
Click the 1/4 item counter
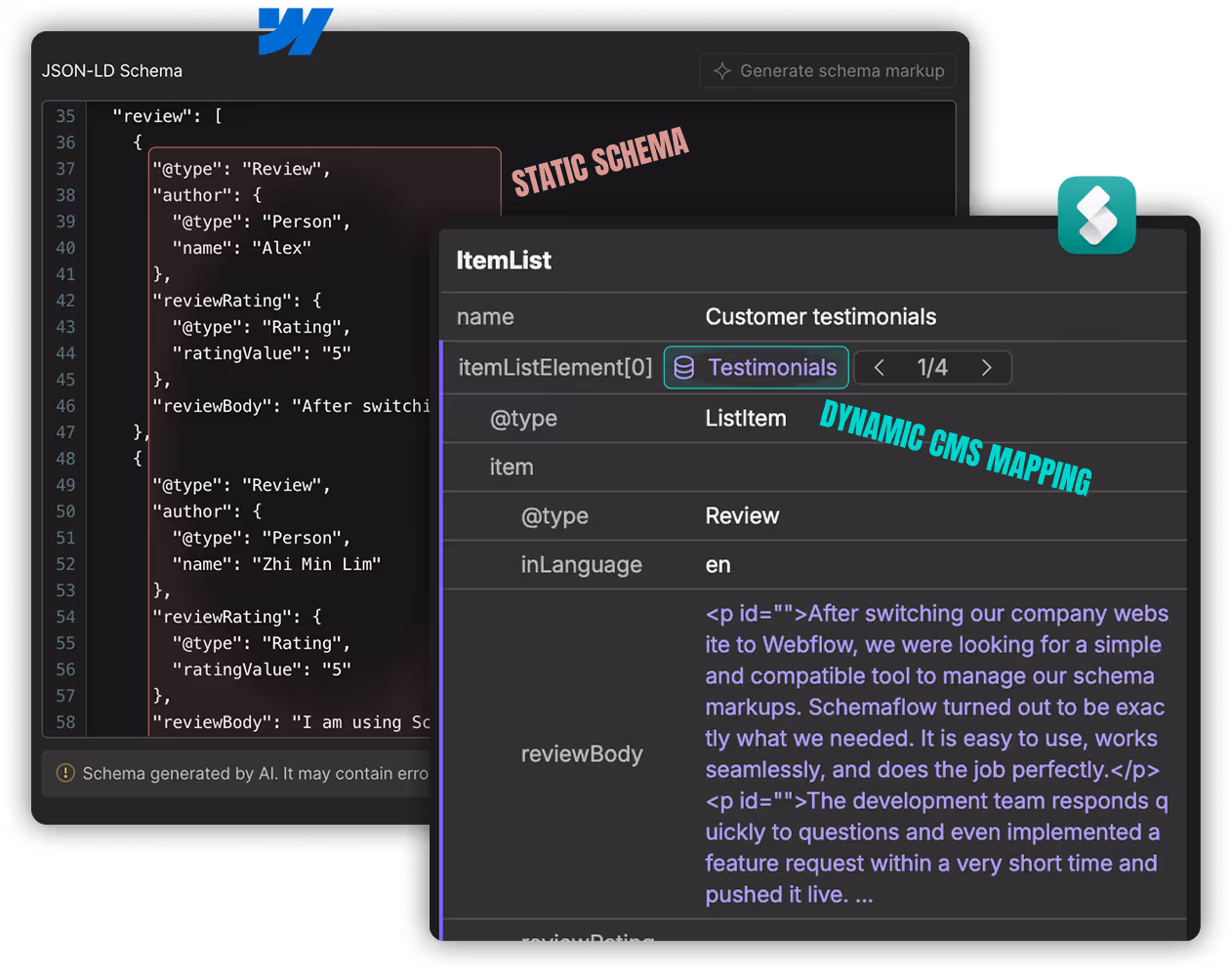click(932, 368)
